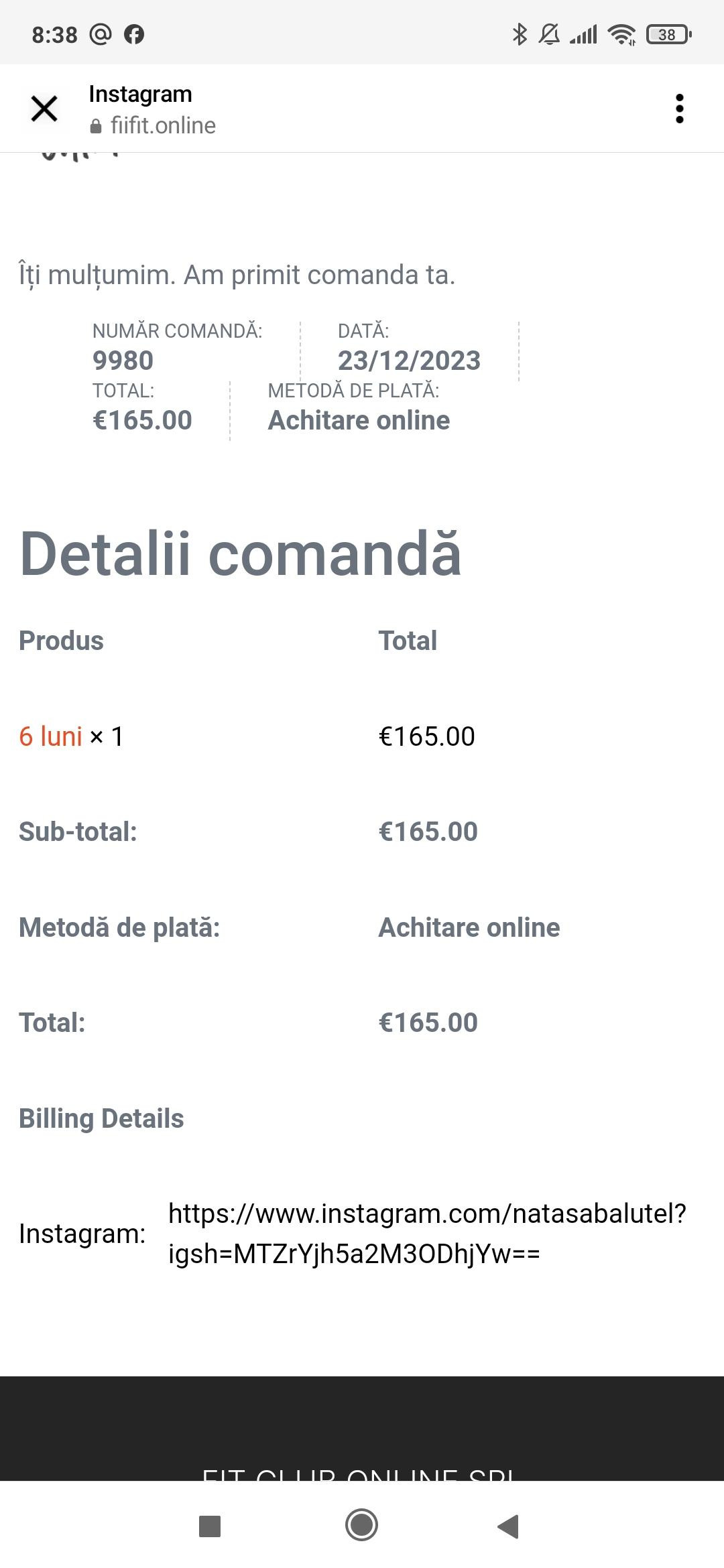The image size is (724, 1568).
Task: Tap the Wi-Fi status icon
Action: pyautogui.click(x=621, y=34)
